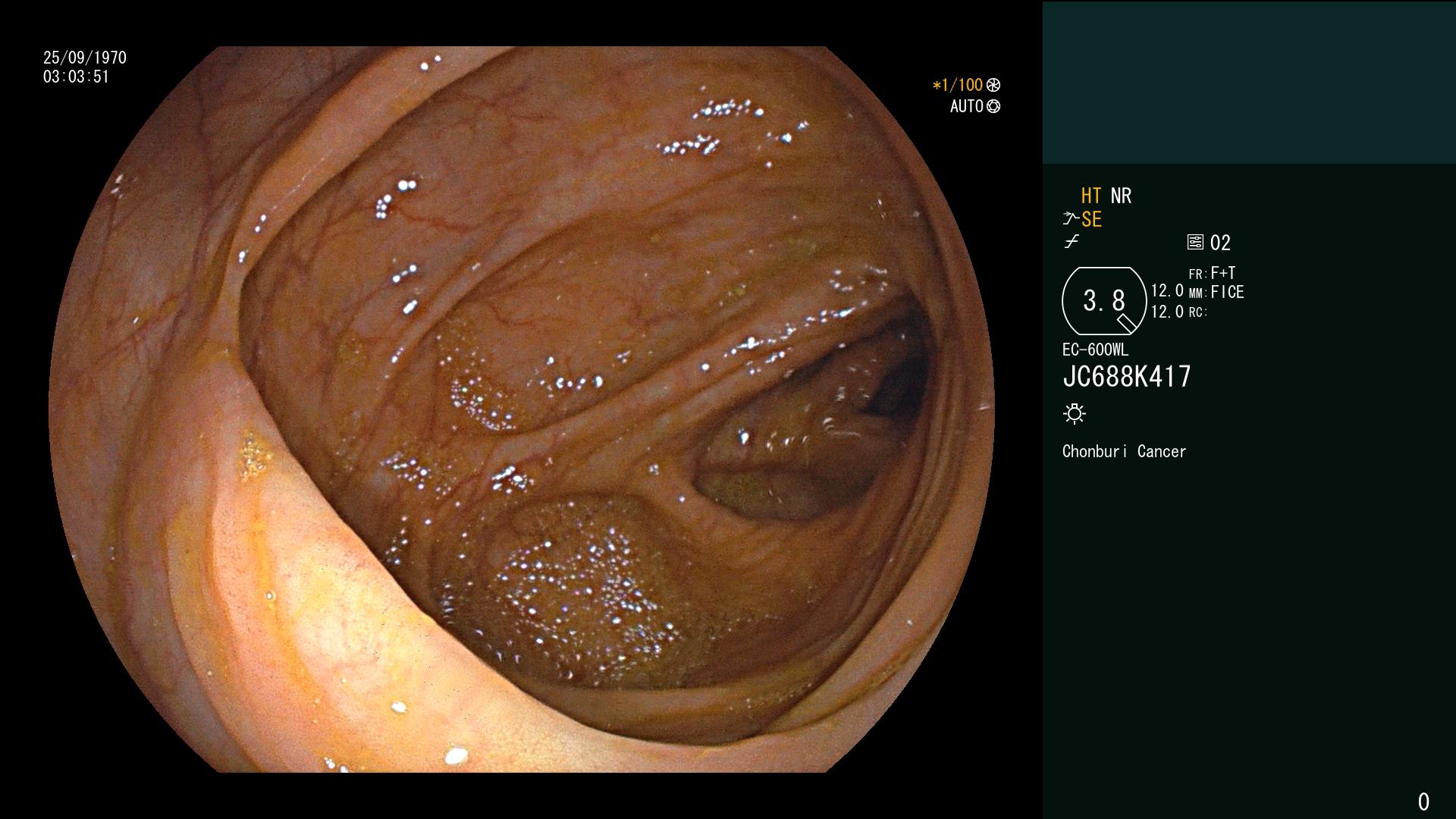Select the AUTO iris label
The height and width of the screenshot is (819, 1456).
[967, 106]
